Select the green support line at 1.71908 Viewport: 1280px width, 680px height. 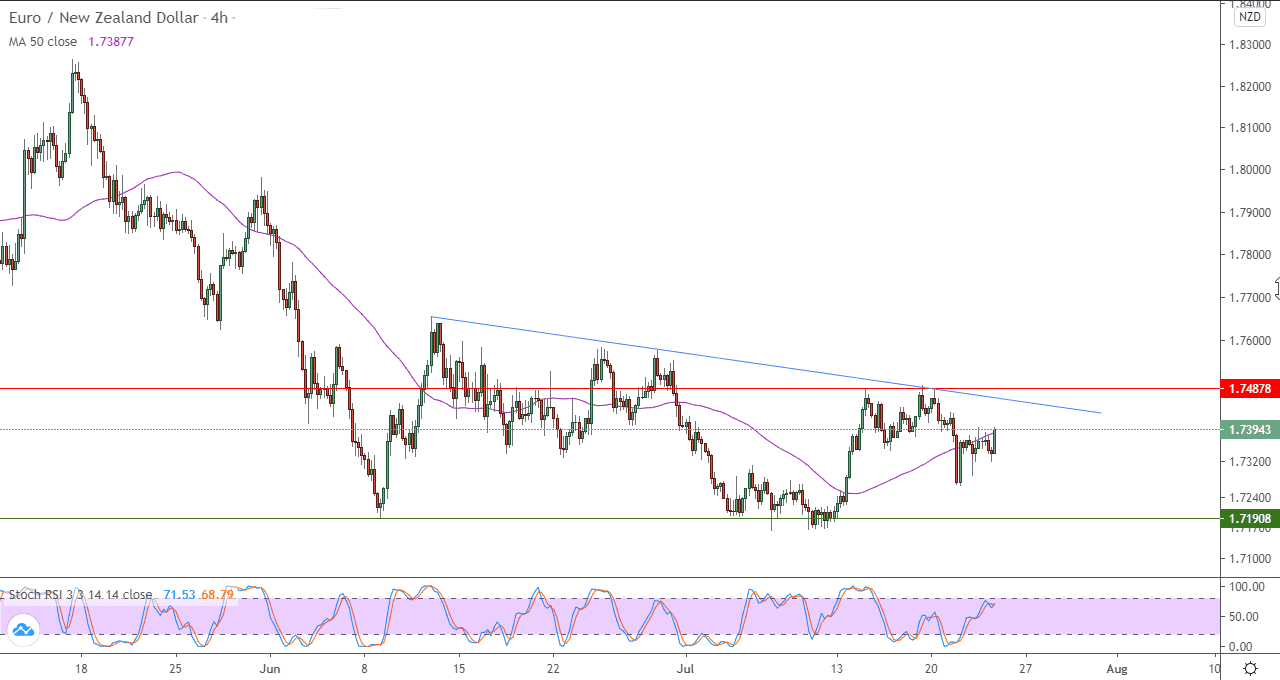tap(610, 518)
